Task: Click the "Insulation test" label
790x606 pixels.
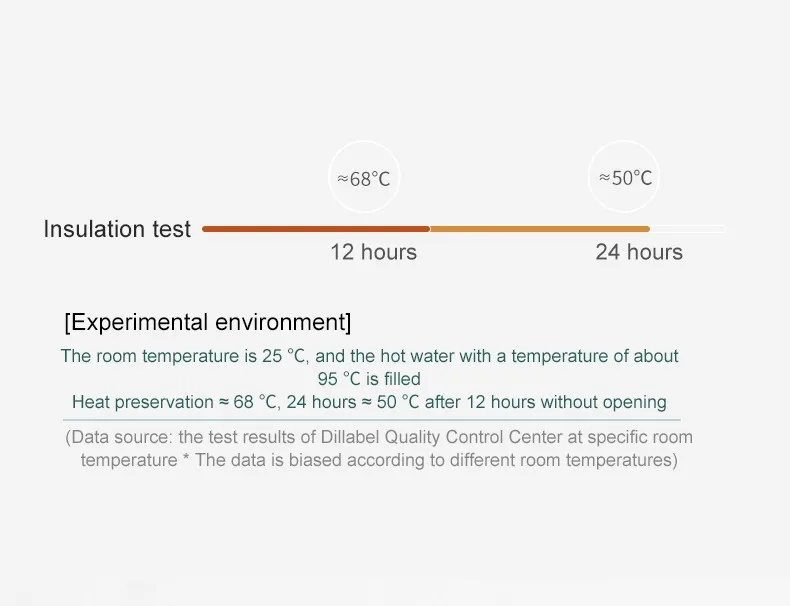Action: (x=117, y=229)
